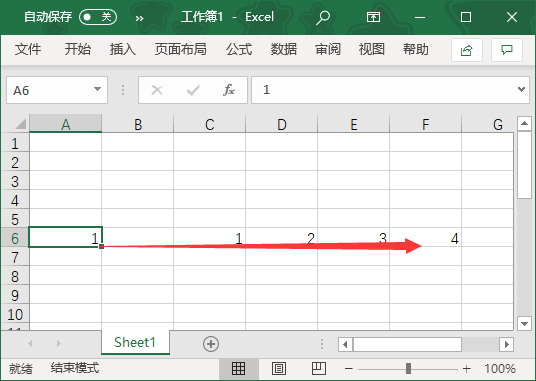Open zoom dialog via 100% label

tap(500, 369)
